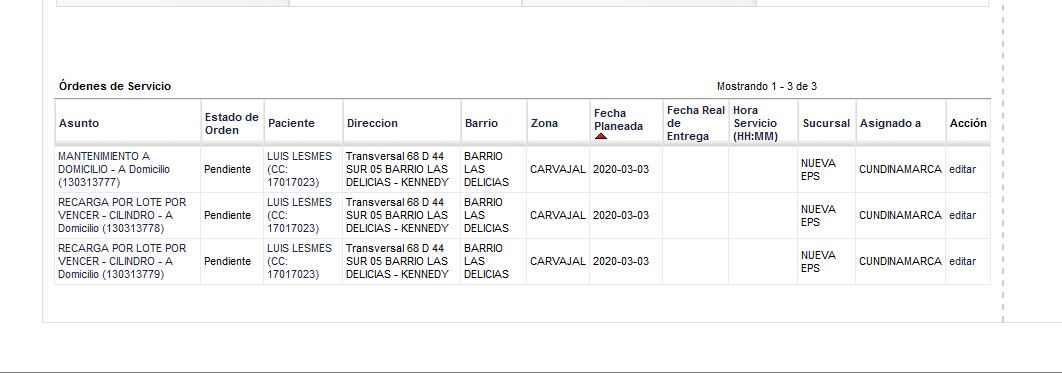Click the red sort arrow under Fecha Planeada

pos(601,137)
